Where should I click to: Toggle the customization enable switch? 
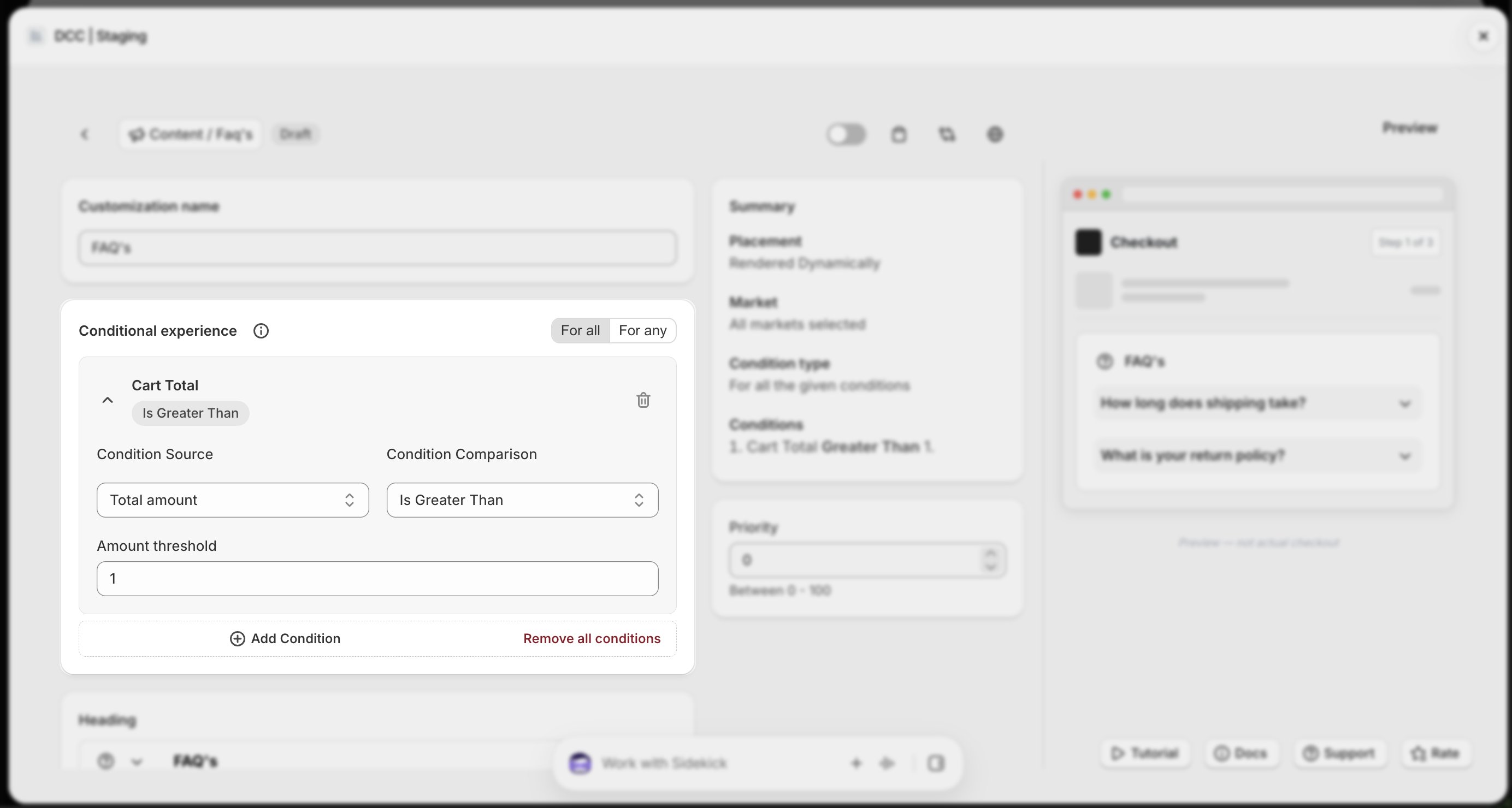(x=846, y=134)
